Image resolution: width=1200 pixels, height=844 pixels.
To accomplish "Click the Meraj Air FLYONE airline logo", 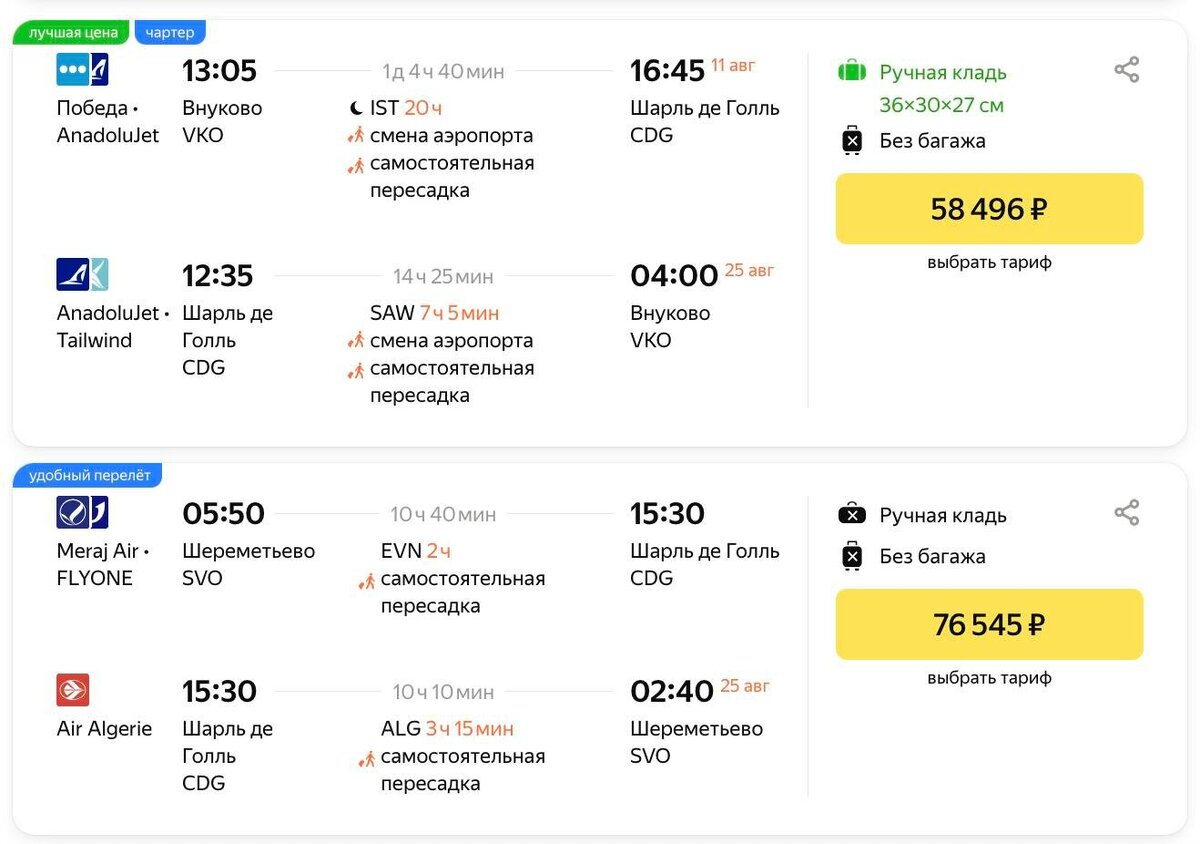I will click(x=82, y=512).
